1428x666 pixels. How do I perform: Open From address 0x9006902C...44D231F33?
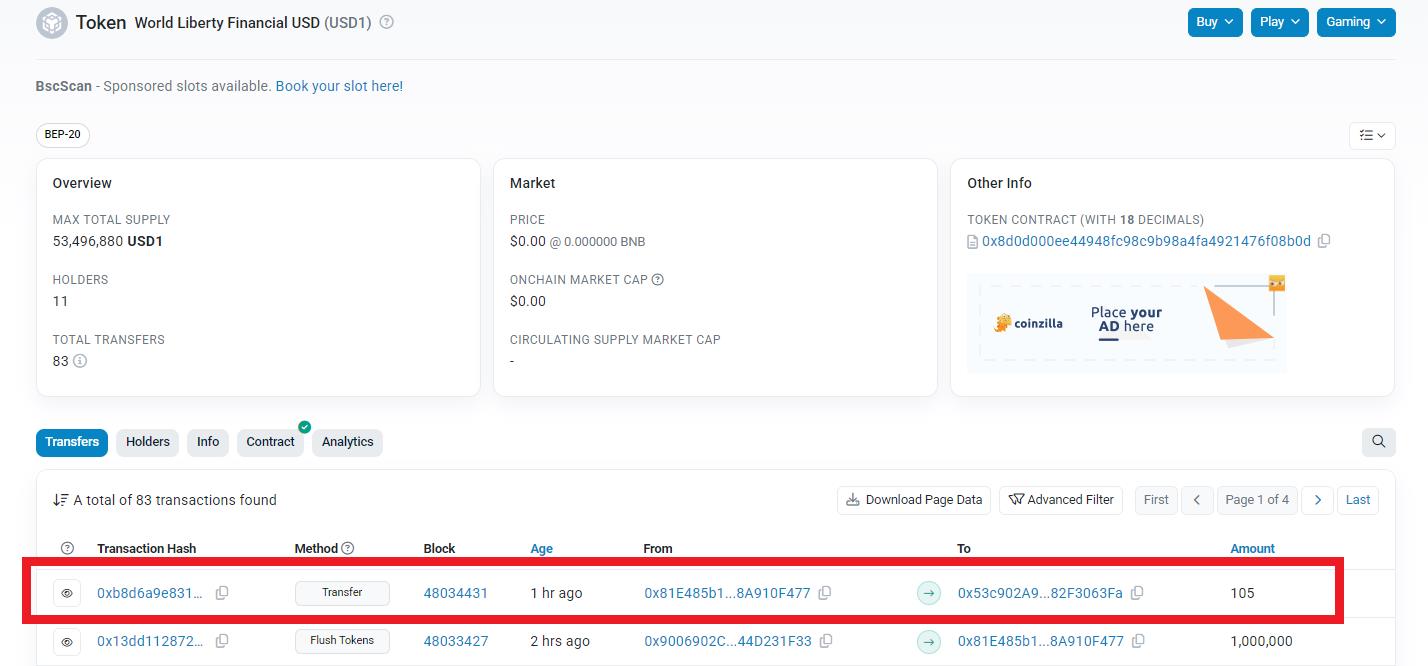[728, 641]
